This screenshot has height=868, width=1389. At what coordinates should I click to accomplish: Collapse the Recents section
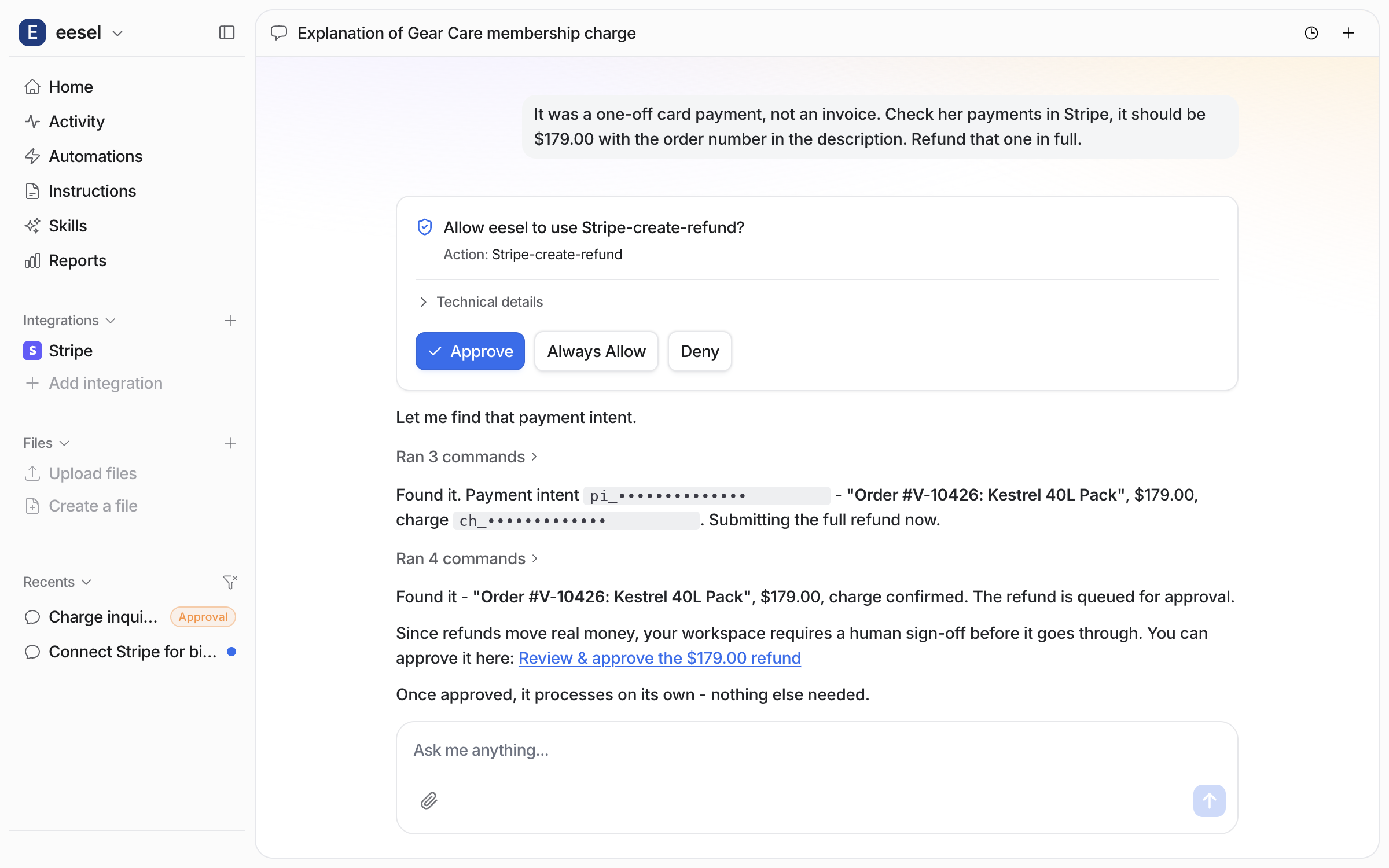(x=57, y=582)
